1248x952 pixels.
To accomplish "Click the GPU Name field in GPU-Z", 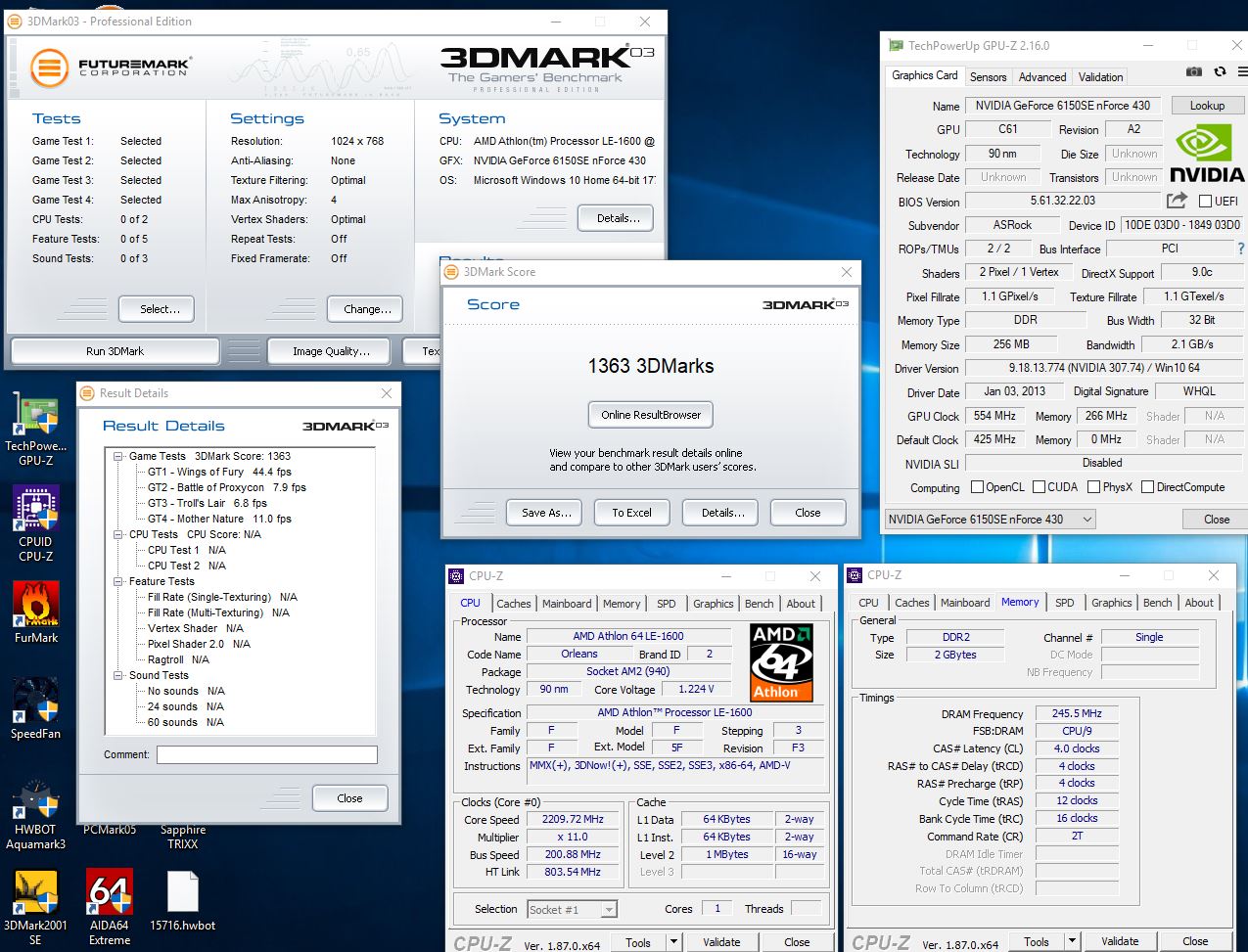I will [1065, 106].
